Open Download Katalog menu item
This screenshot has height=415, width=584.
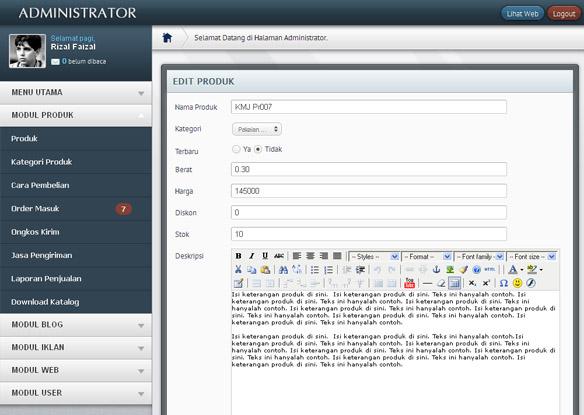pyautogui.click(x=76, y=302)
